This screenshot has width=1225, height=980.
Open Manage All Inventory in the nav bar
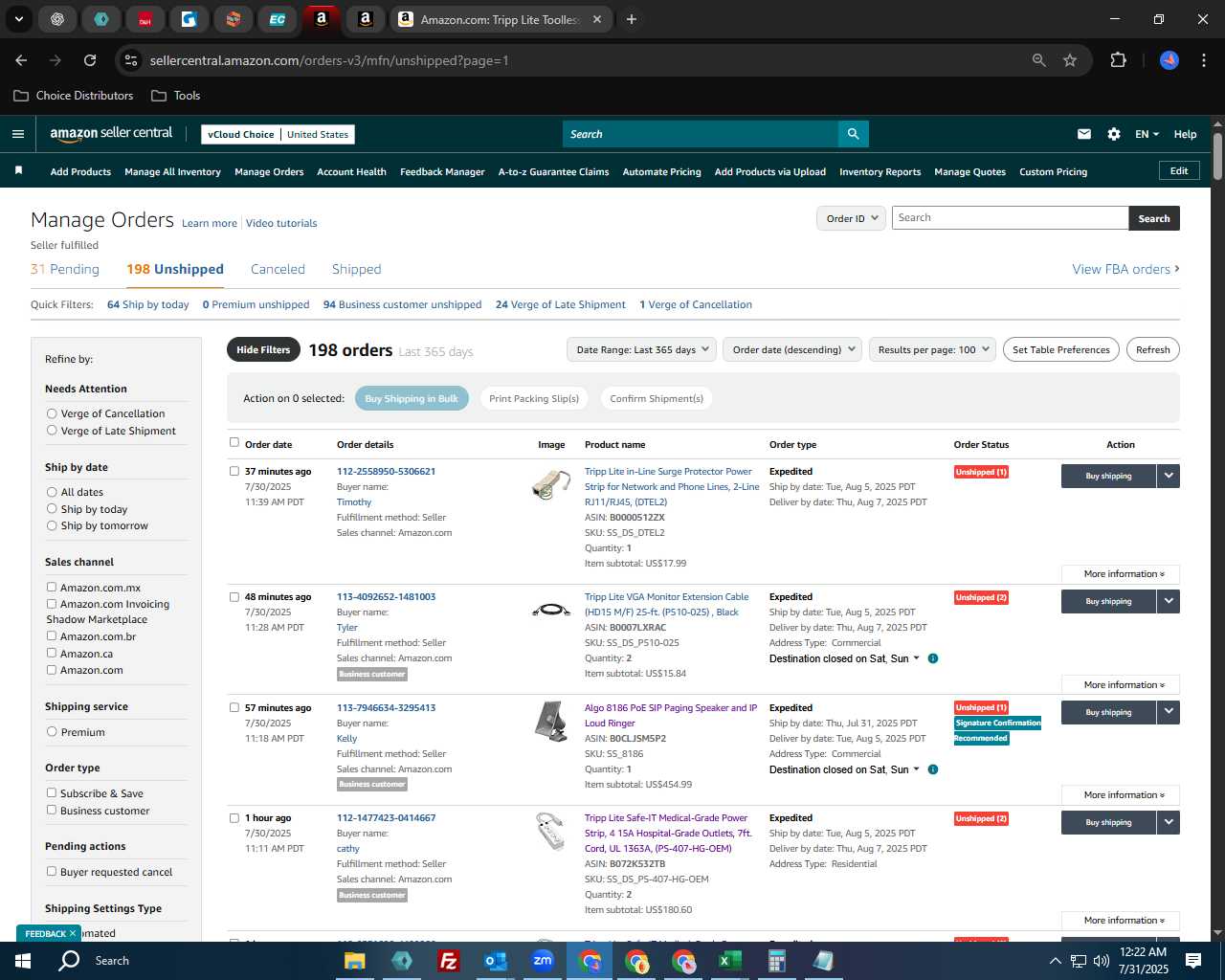point(172,172)
